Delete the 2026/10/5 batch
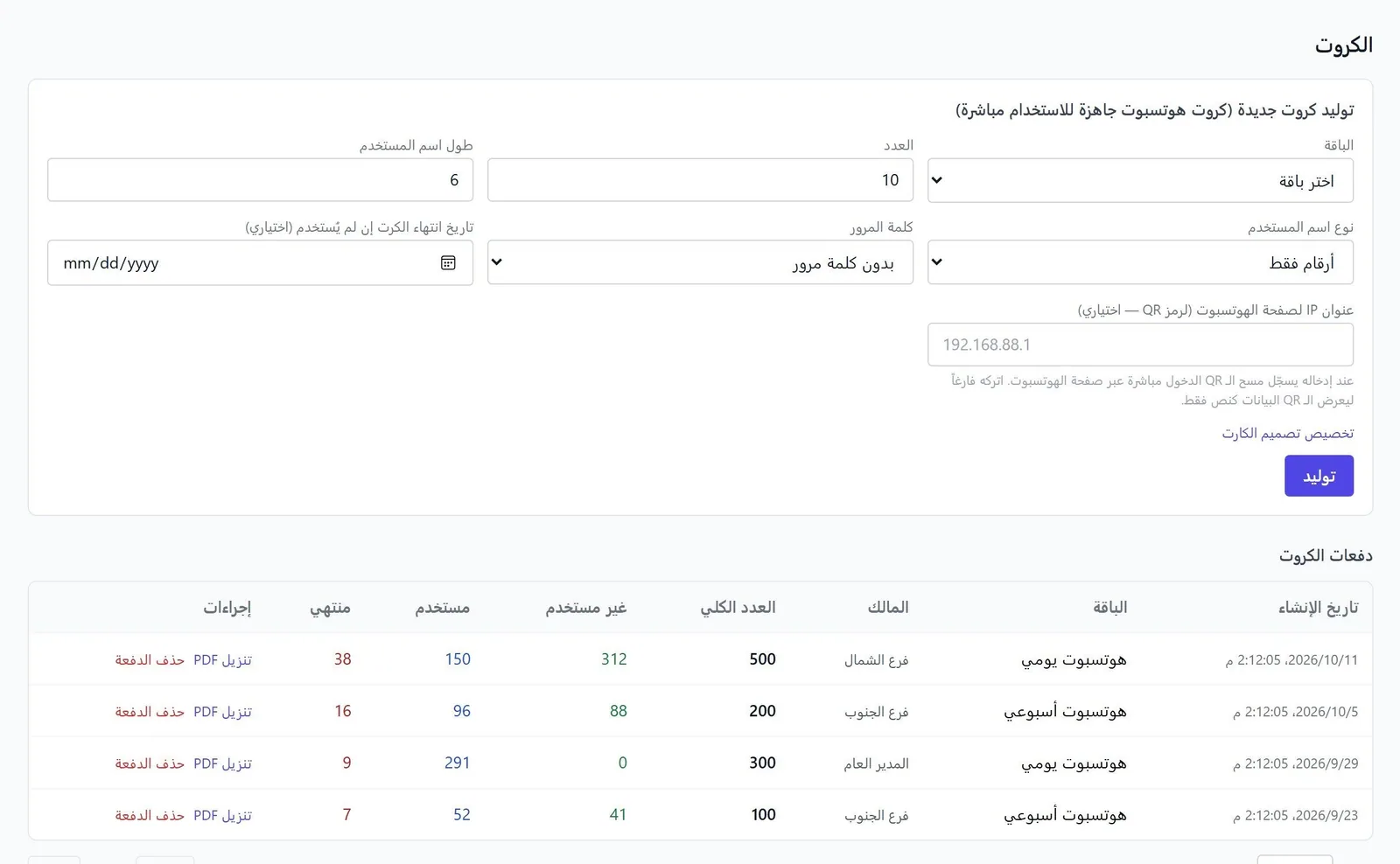Image resolution: width=1400 pixels, height=864 pixels. 150,712
